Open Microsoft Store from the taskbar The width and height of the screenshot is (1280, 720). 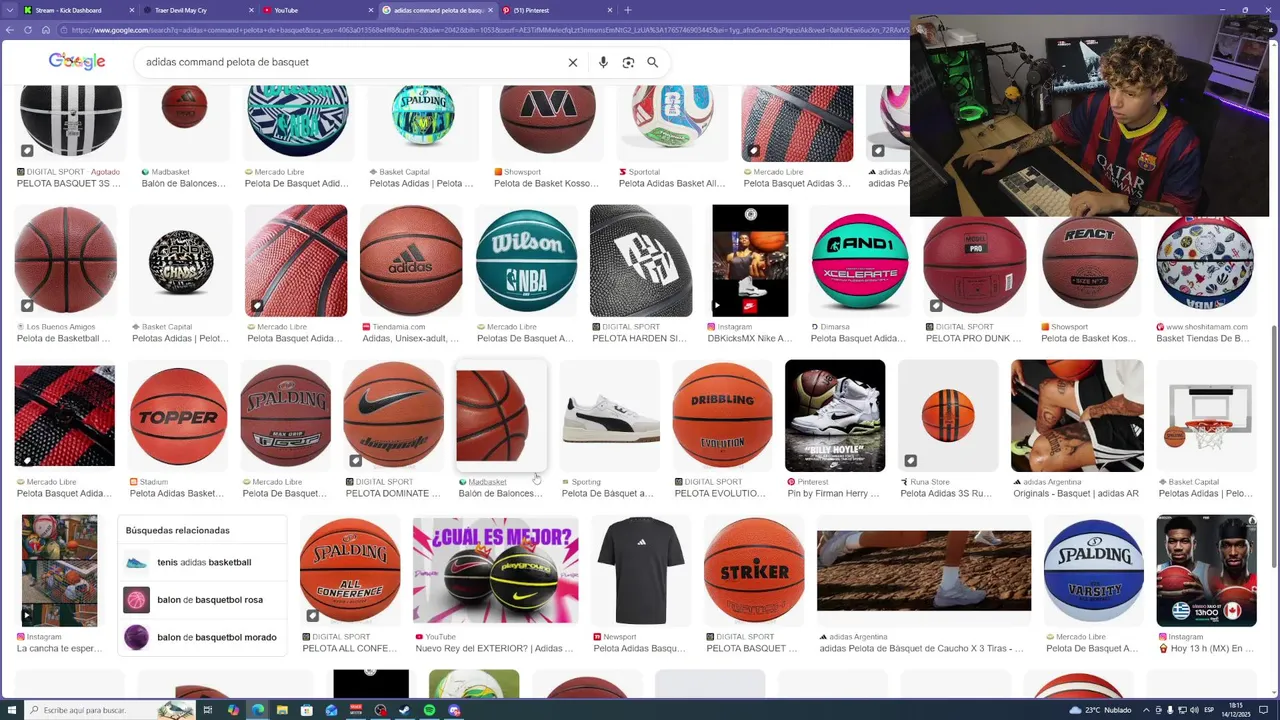coord(307,710)
